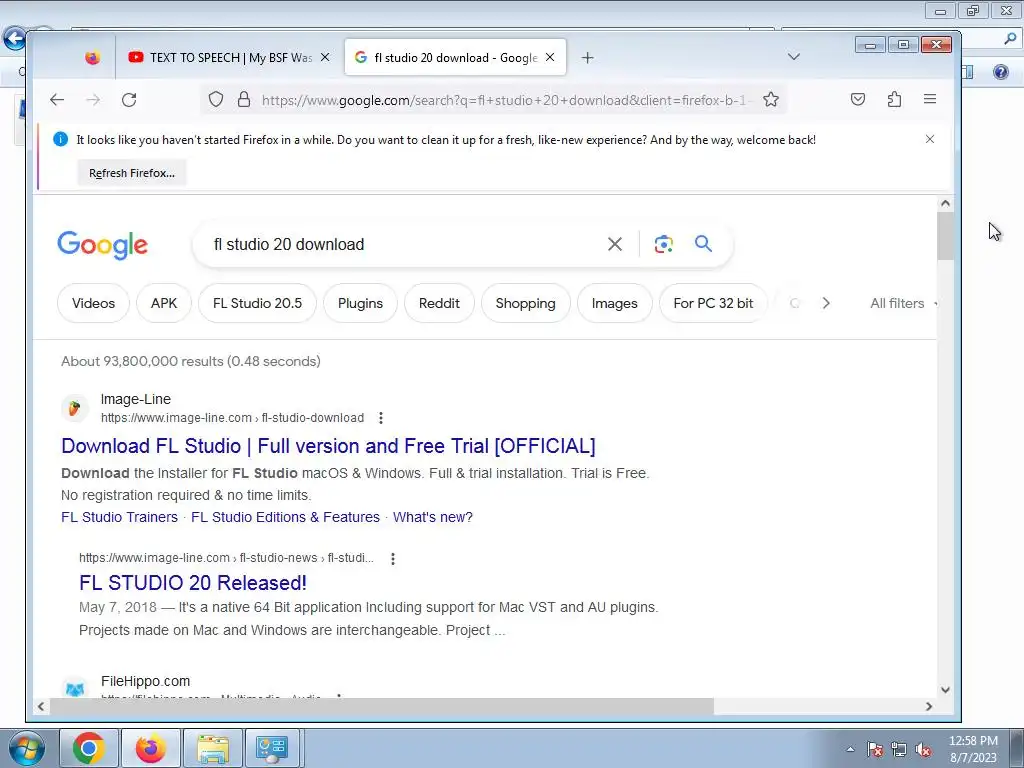The image size is (1024, 768).
Task: Open the What's new? sublink
Action: [433, 517]
